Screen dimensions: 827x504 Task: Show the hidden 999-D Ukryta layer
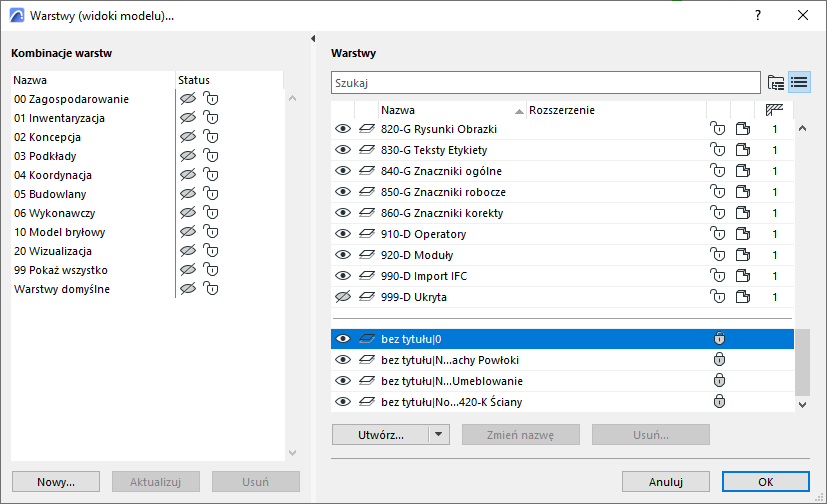343,297
